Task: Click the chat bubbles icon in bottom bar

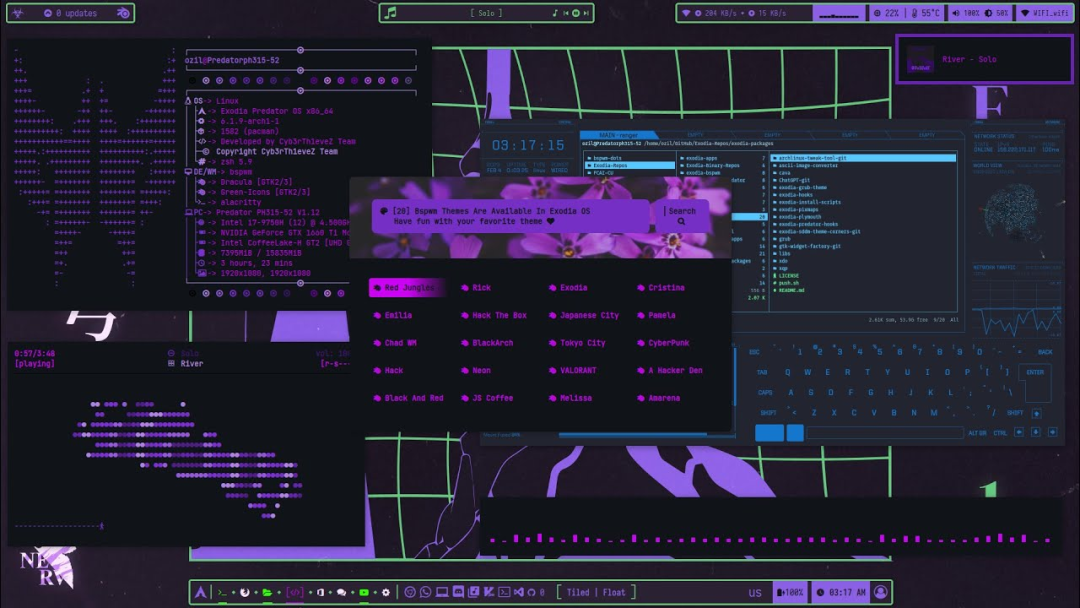Action: tap(342, 592)
